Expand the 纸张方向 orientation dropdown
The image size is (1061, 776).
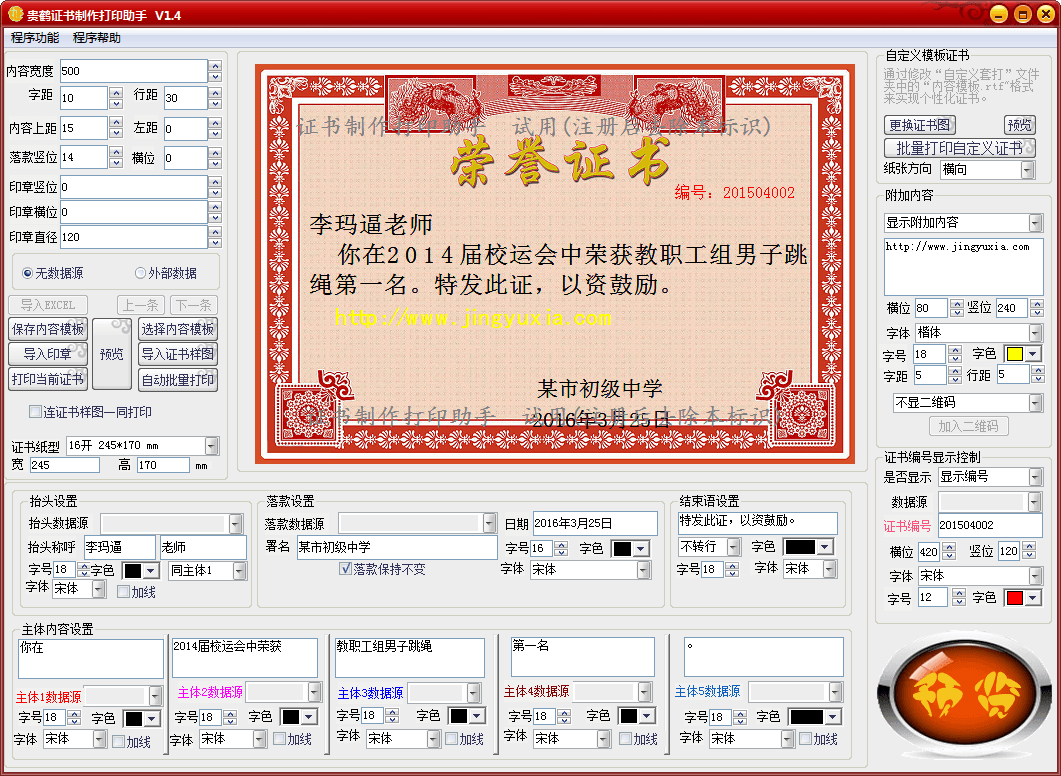(1028, 170)
